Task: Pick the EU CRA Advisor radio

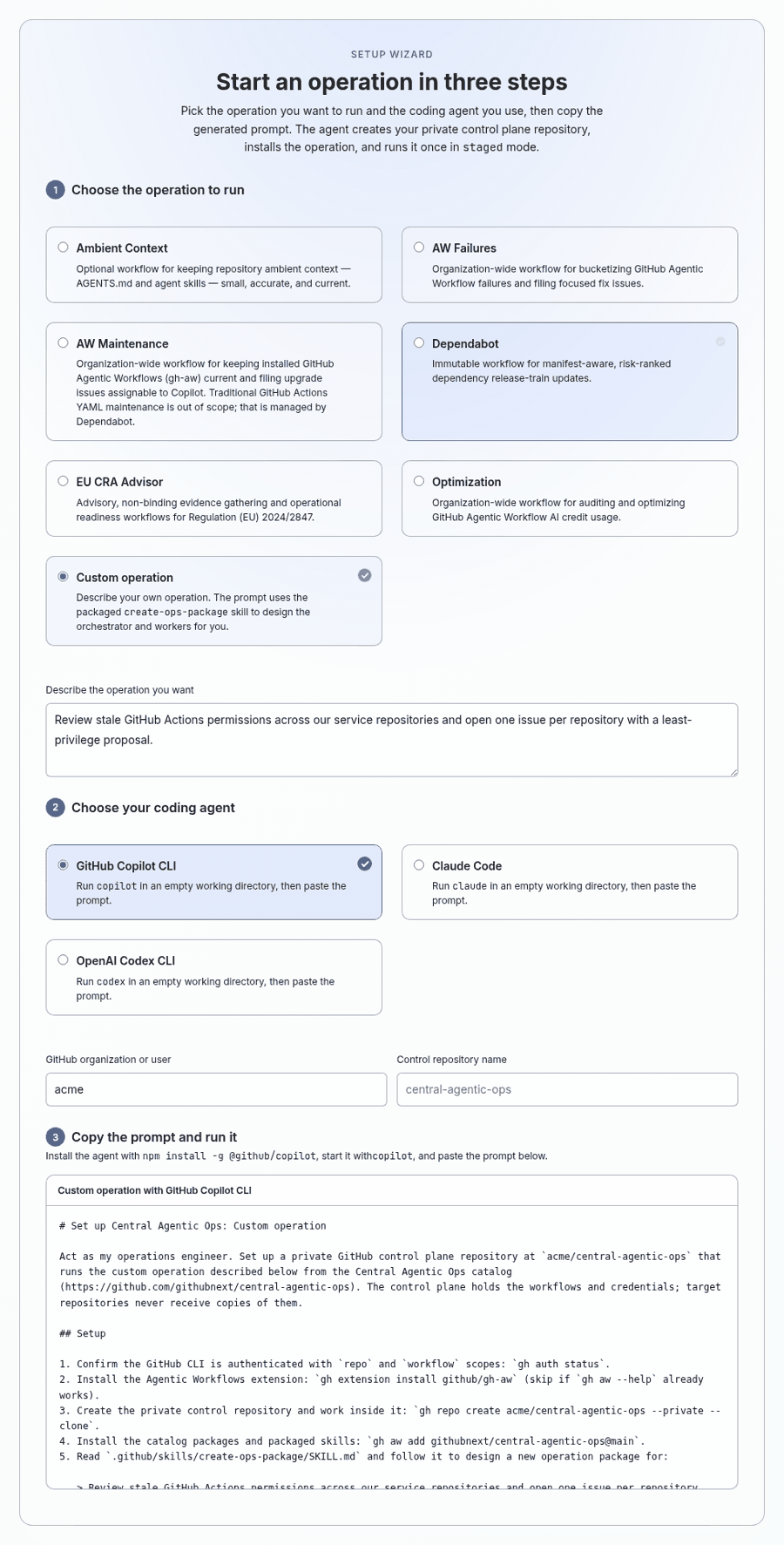Action: [x=63, y=481]
